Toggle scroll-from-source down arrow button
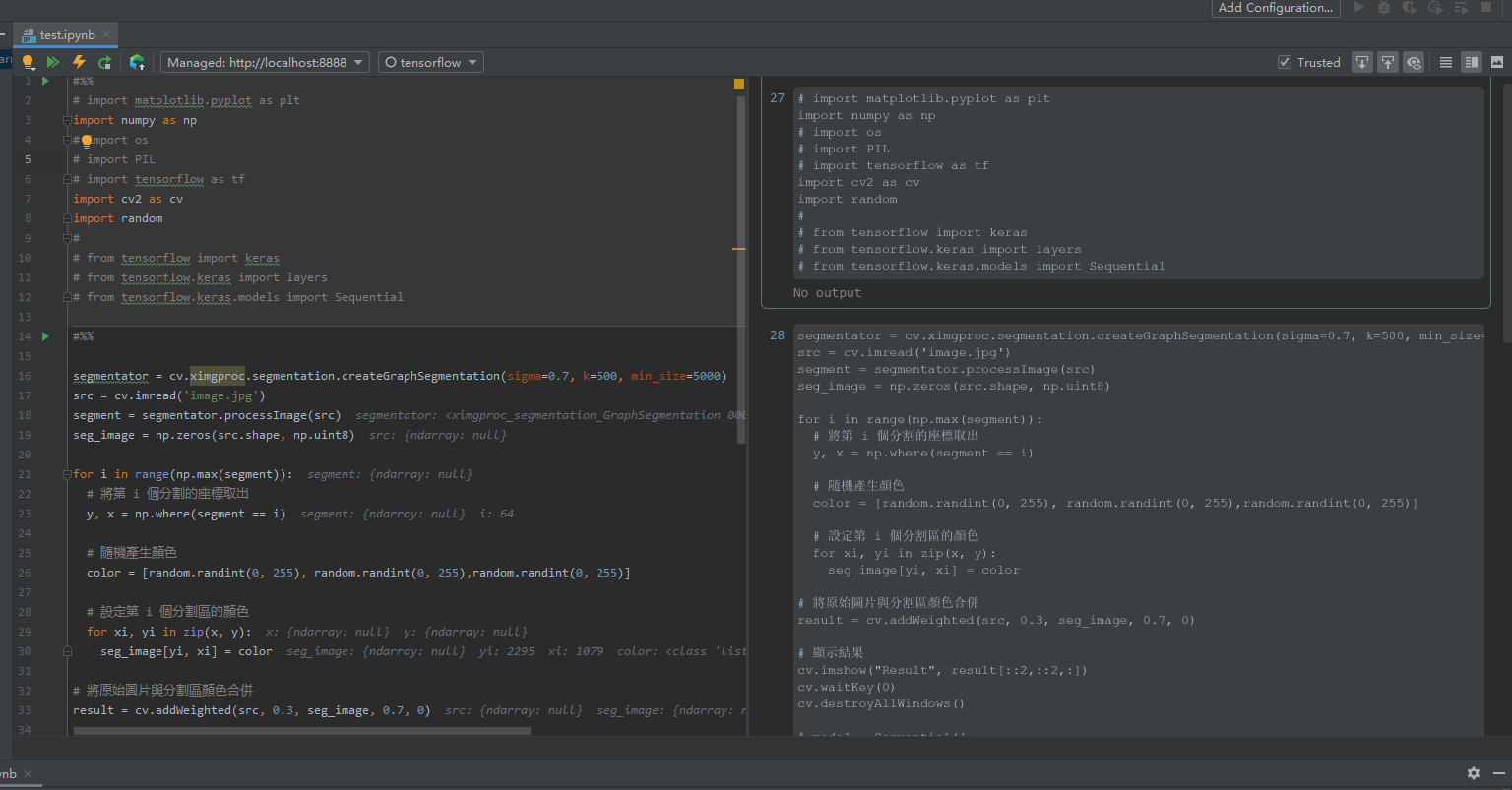This screenshot has height=790, width=1512. (1362, 62)
